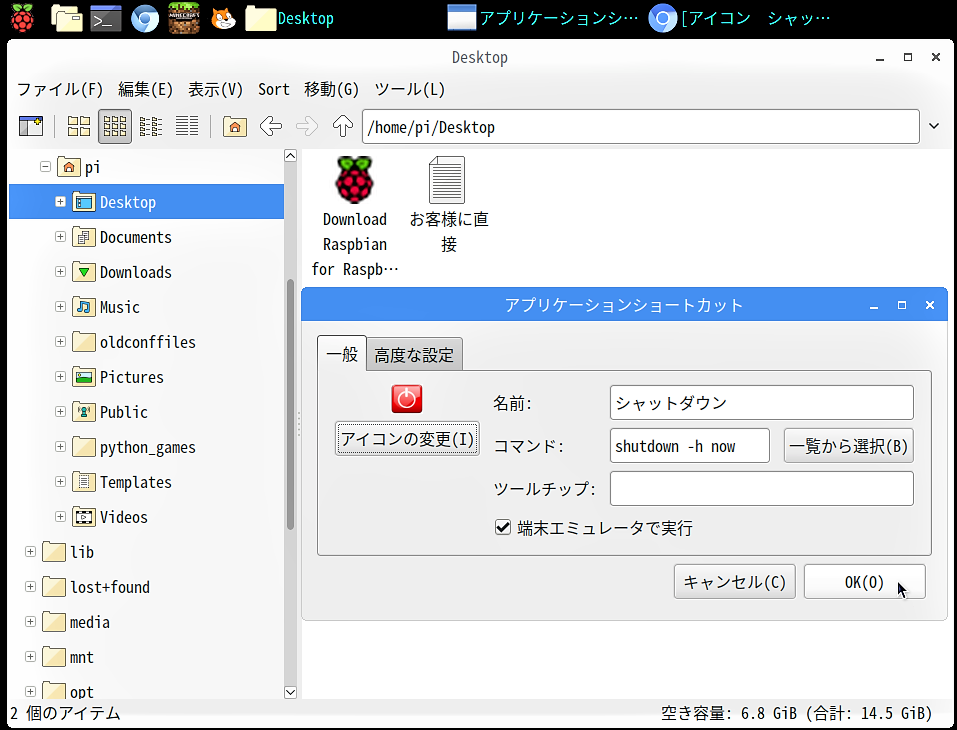
Task: Go up to the parent folder
Action: [342, 126]
